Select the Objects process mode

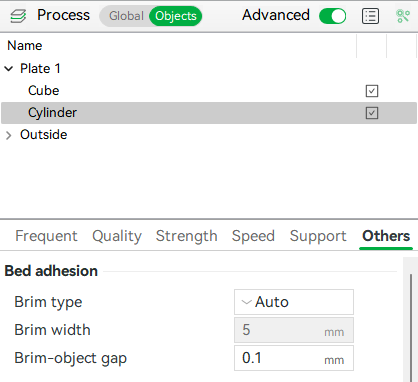coord(176,16)
